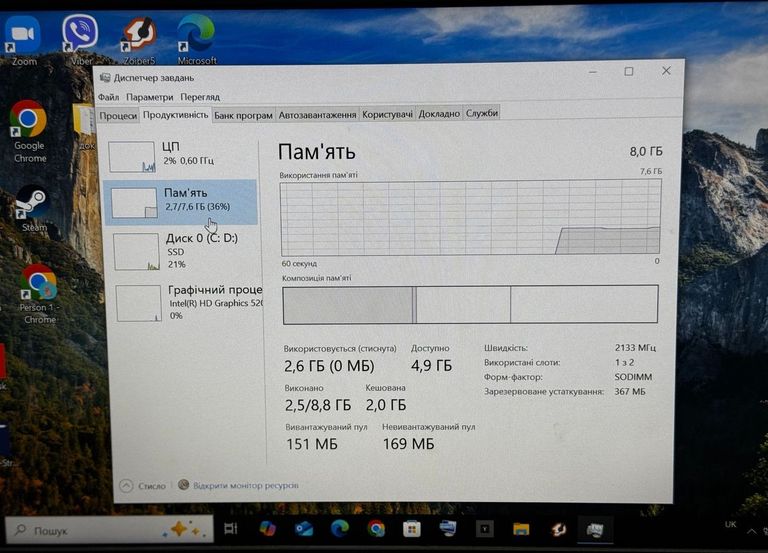Switch to the Процеси tab
The height and width of the screenshot is (553, 768).
[118, 116]
